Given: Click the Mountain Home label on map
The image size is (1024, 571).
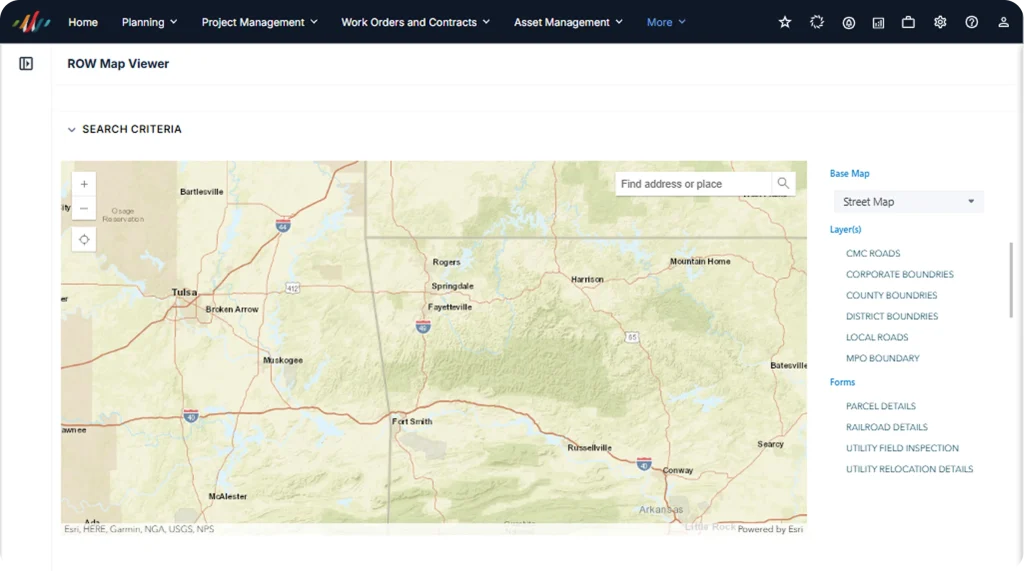Looking at the screenshot, I should 700,261.
